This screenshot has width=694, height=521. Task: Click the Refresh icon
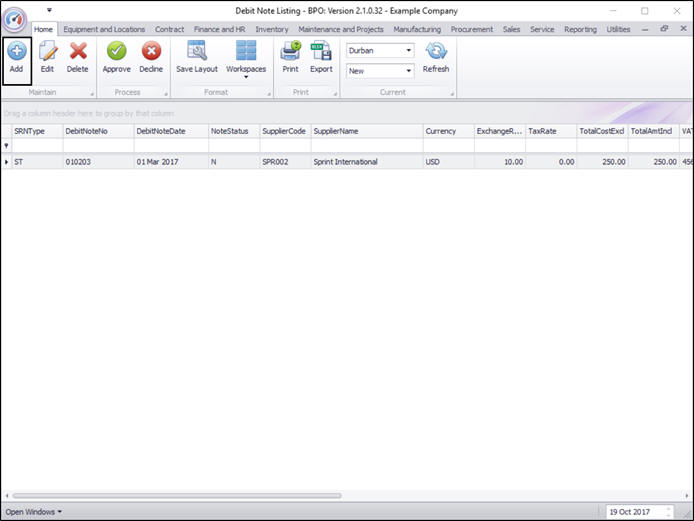coord(436,51)
